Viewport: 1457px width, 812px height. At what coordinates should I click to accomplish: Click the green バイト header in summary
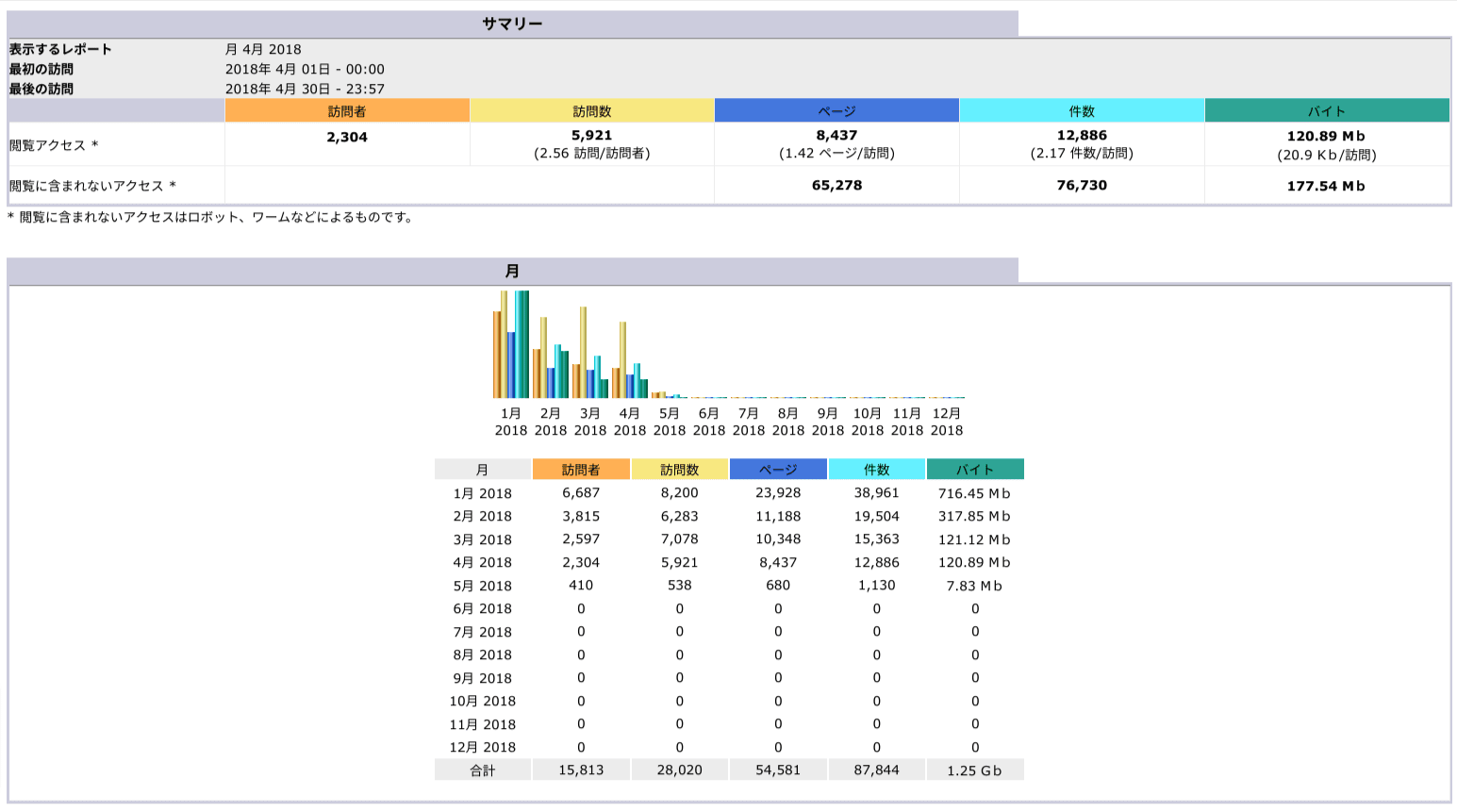(1326, 111)
